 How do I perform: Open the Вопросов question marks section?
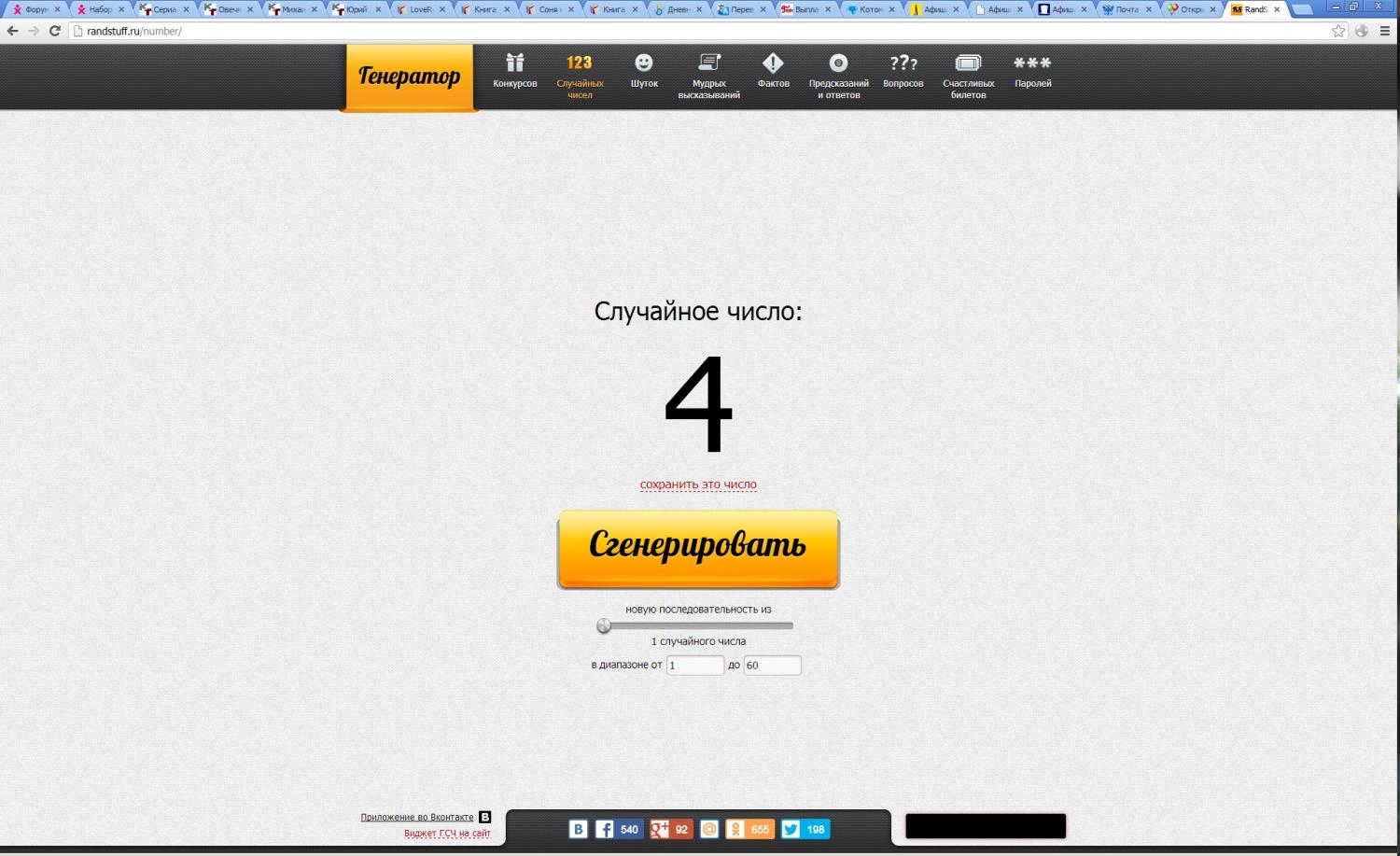click(903, 72)
